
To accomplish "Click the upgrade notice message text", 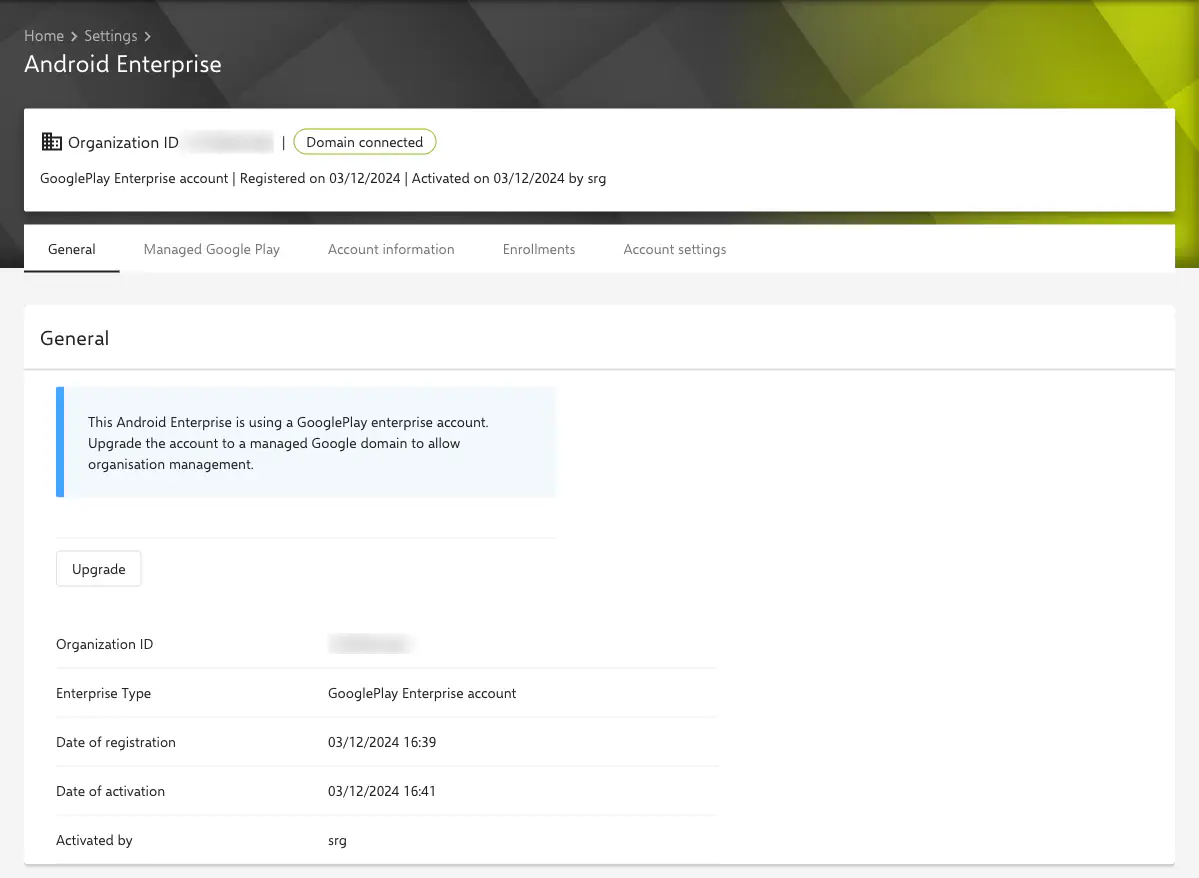I will click(288, 444).
